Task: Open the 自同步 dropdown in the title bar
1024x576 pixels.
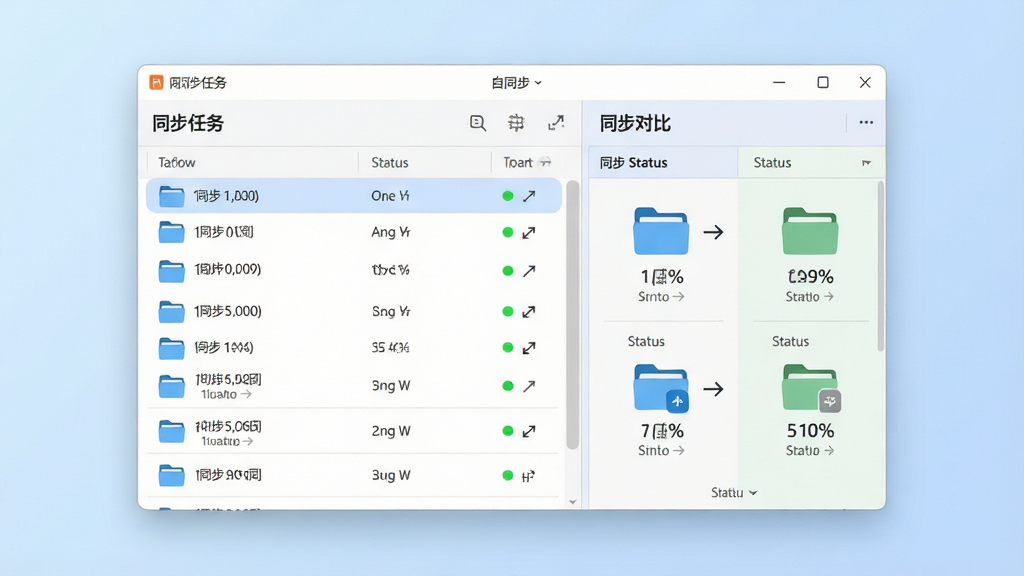Action: tap(517, 83)
